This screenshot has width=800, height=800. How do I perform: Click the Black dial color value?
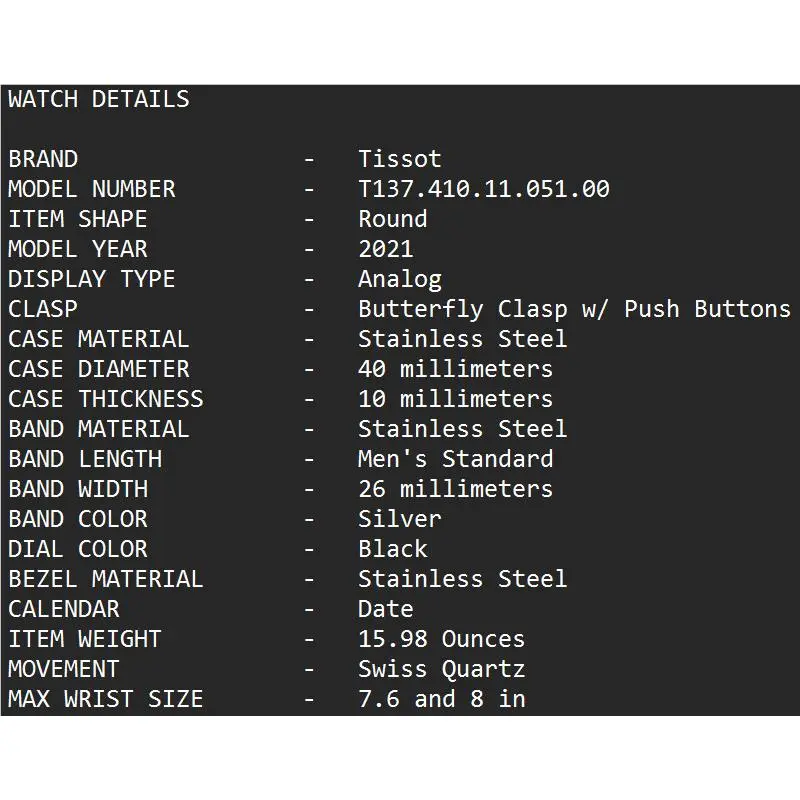392,549
